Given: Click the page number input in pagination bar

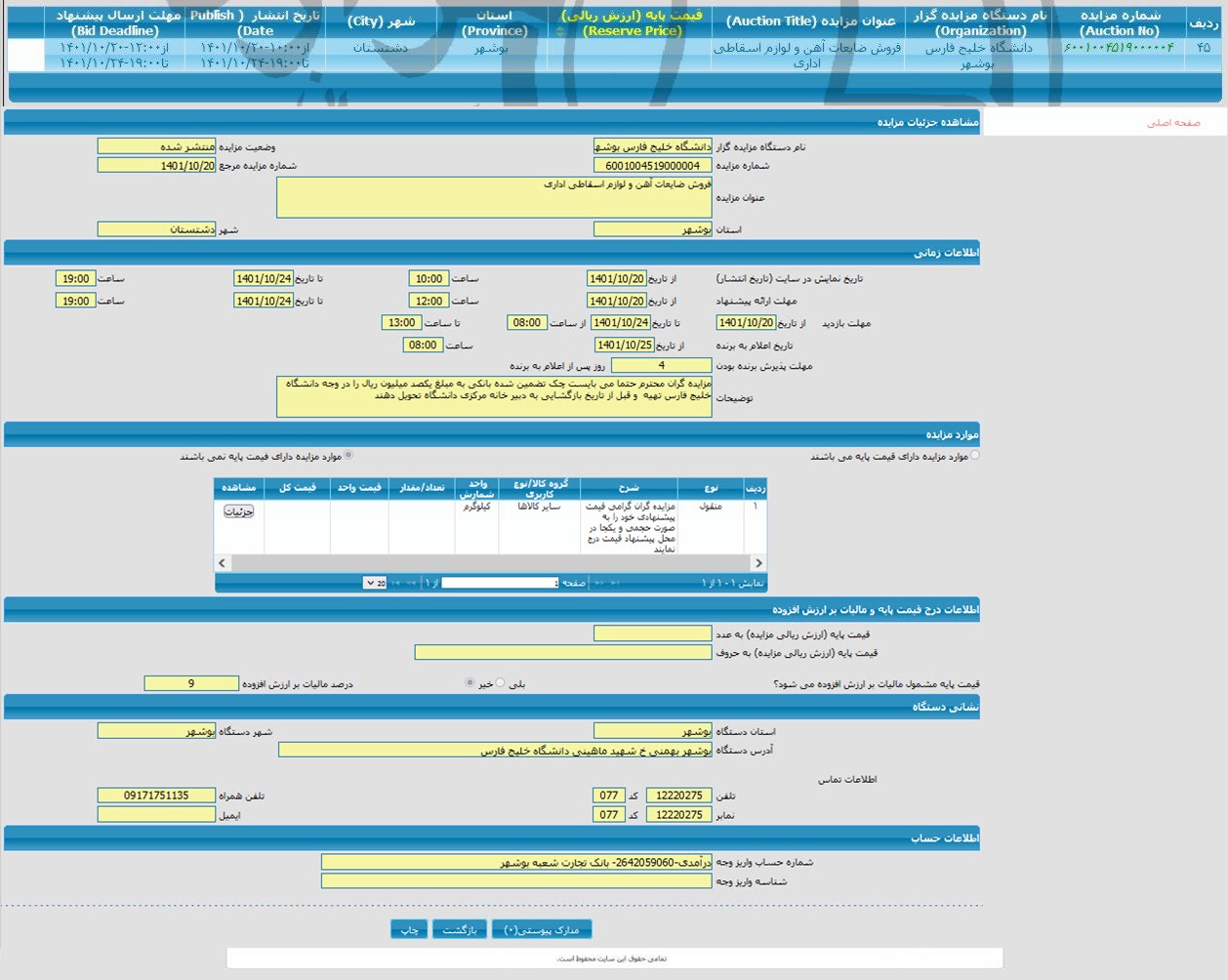Looking at the screenshot, I should click(499, 583).
